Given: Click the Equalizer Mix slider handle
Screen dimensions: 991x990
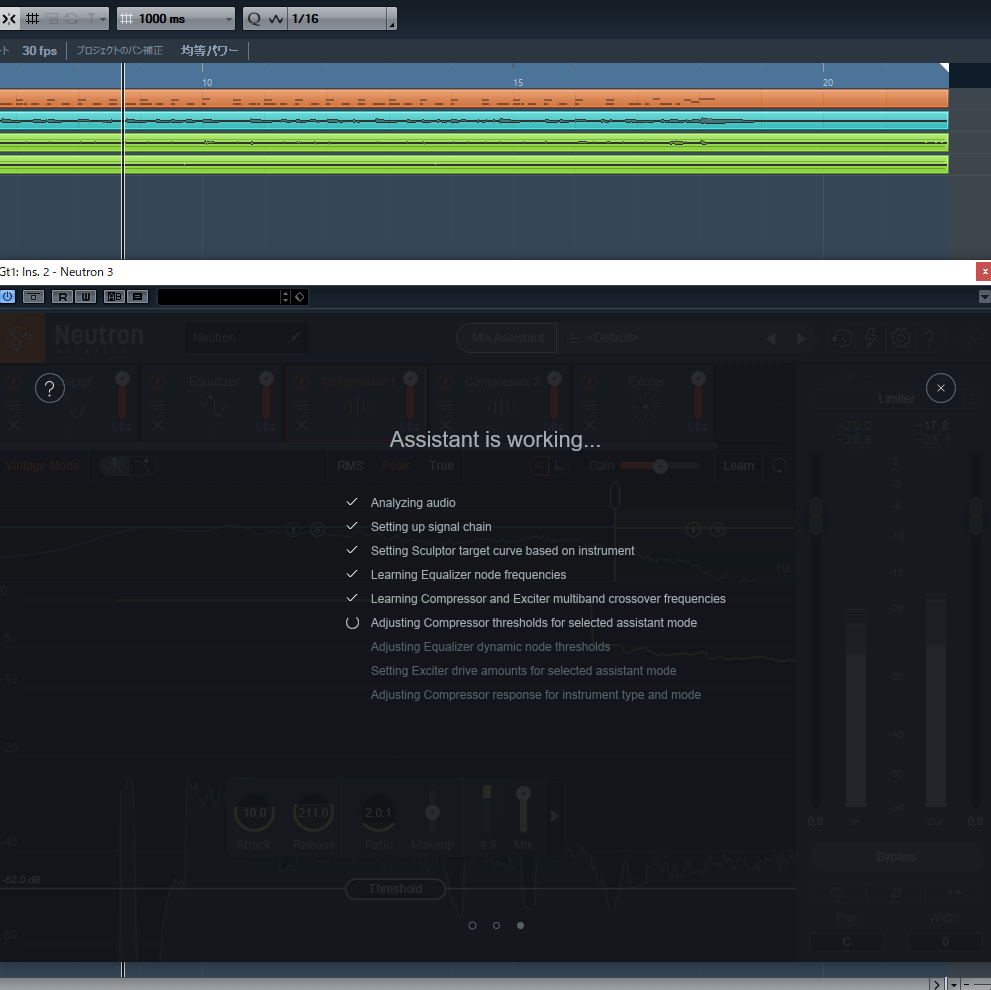Looking at the screenshot, I should 266,379.
